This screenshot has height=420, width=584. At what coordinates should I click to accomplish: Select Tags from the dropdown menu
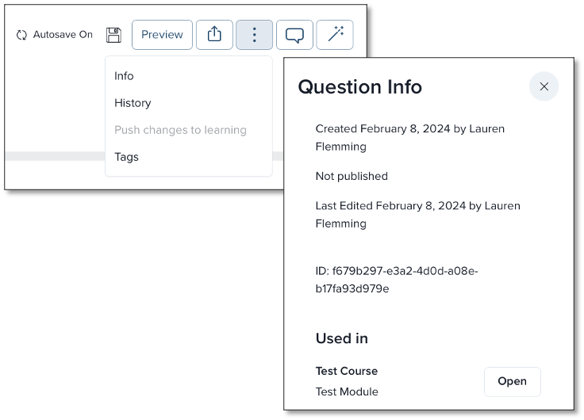(126, 157)
